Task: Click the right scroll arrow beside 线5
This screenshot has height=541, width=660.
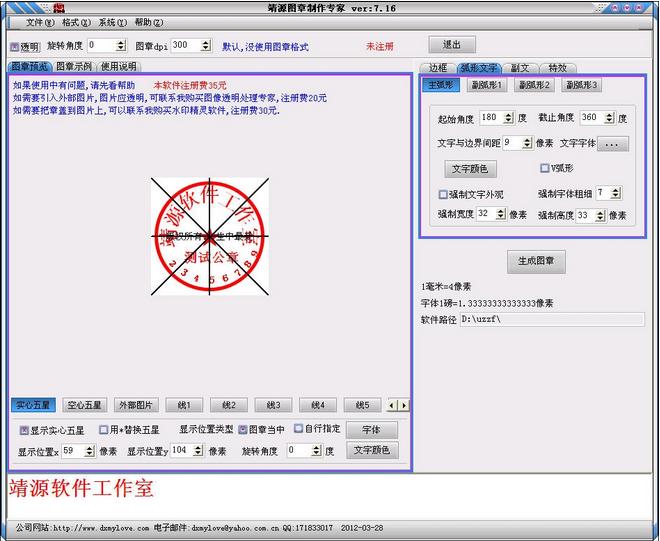Action: 404,405
